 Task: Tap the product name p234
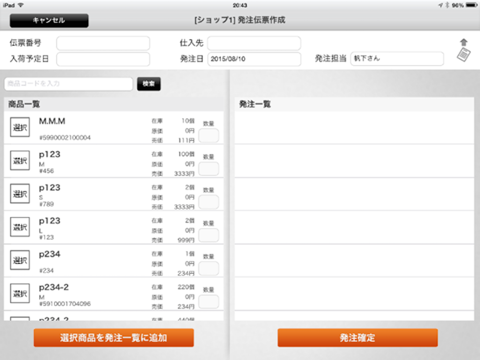pyautogui.click(x=50, y=254)
